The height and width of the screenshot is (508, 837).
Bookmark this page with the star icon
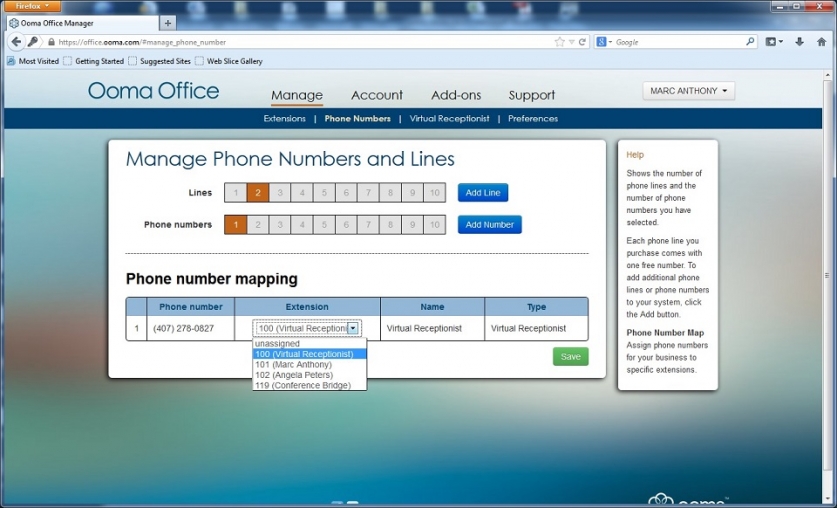pyautogui.click(x=559, y=42)
